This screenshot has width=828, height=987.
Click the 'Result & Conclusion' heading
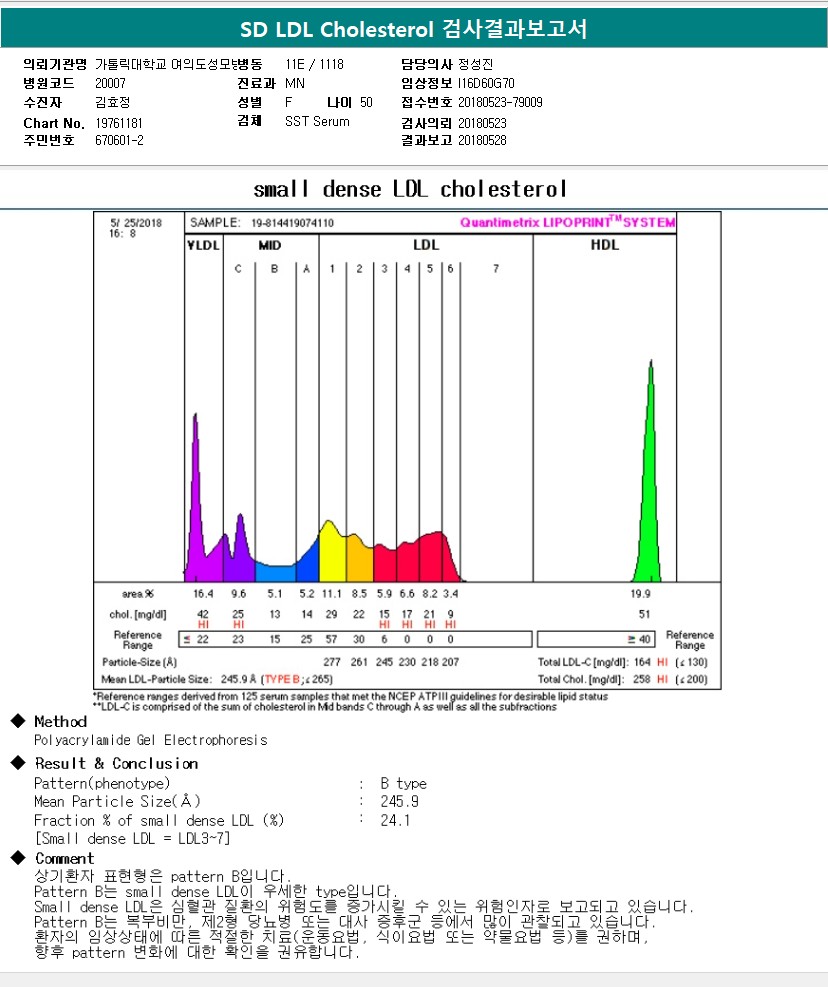(116, 764)
